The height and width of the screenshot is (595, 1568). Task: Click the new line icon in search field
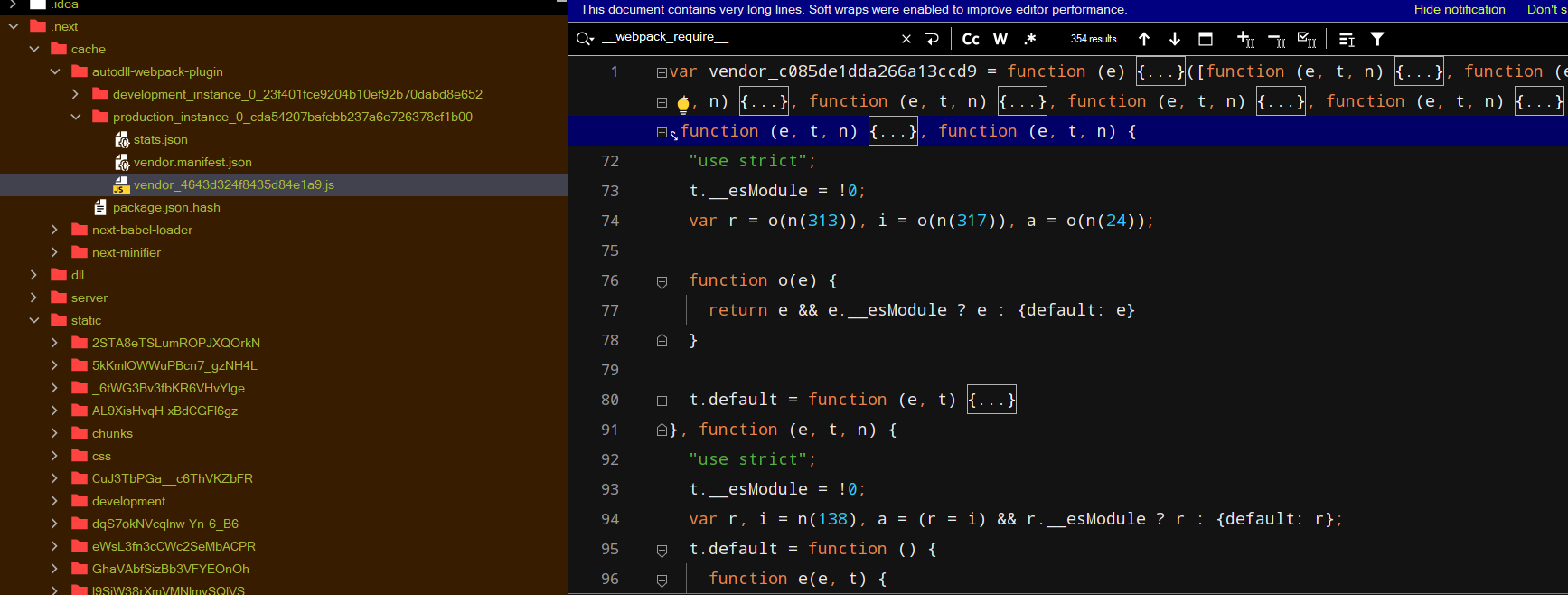coord(932,39)
